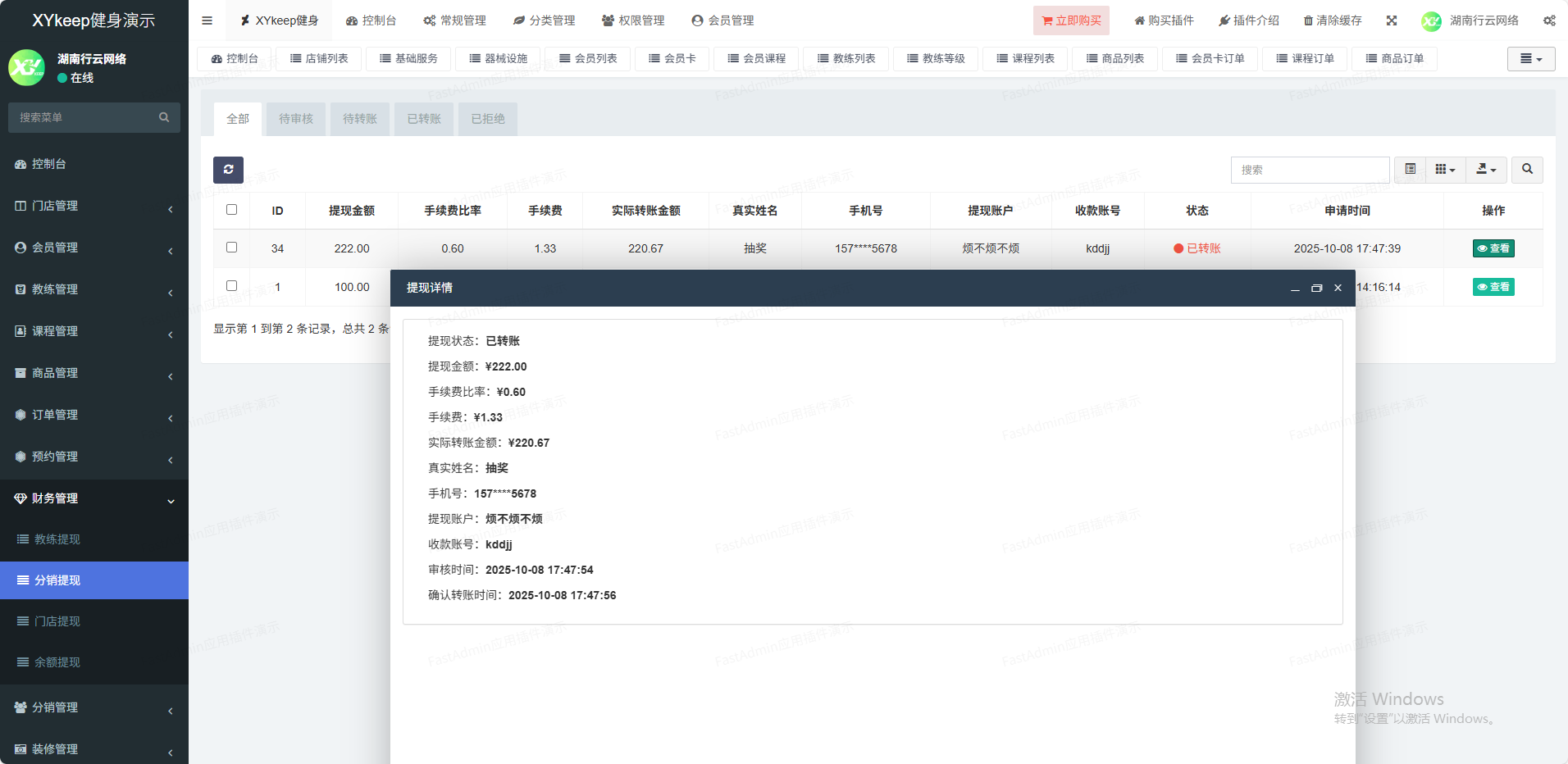Image resolution: width=1568 pixels, height=764 pixels.
Task: Select the checkbox for row ID 34
Action: pos(231,248)
